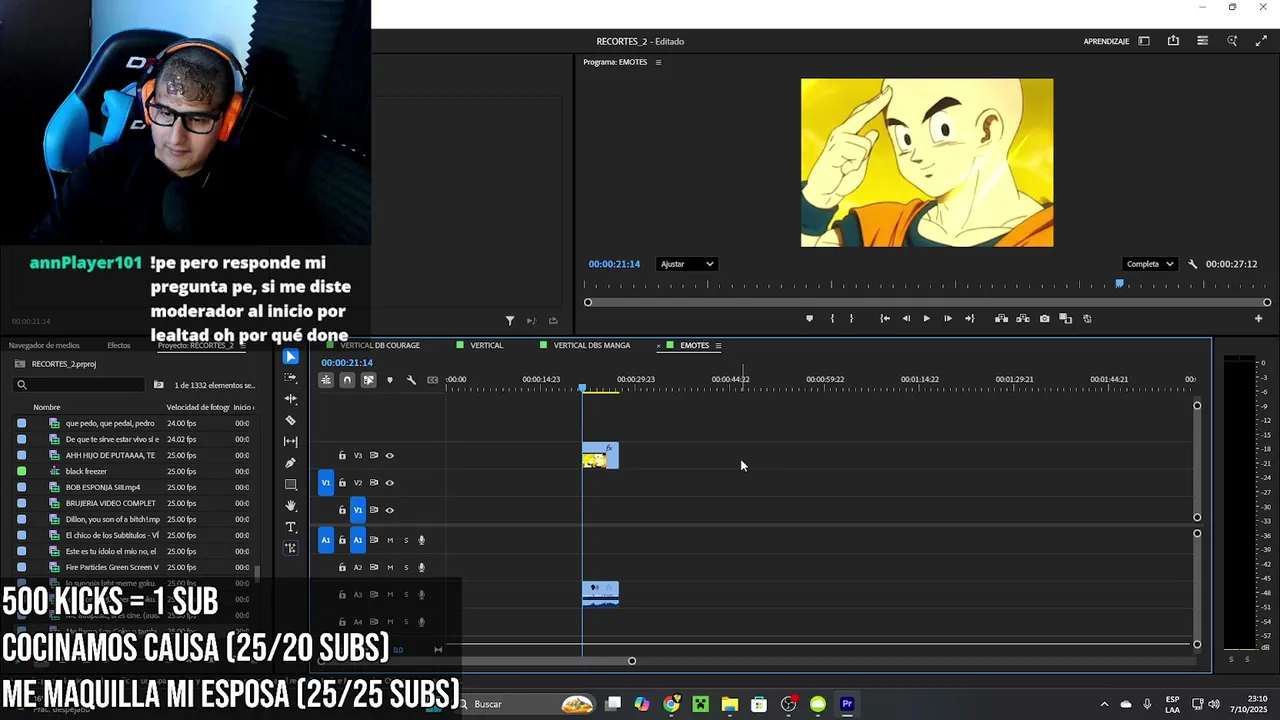This screenshot has width=1280, height=720.
Task: Open the Completa playback resolution dropdown
Action: (1149, 264)
